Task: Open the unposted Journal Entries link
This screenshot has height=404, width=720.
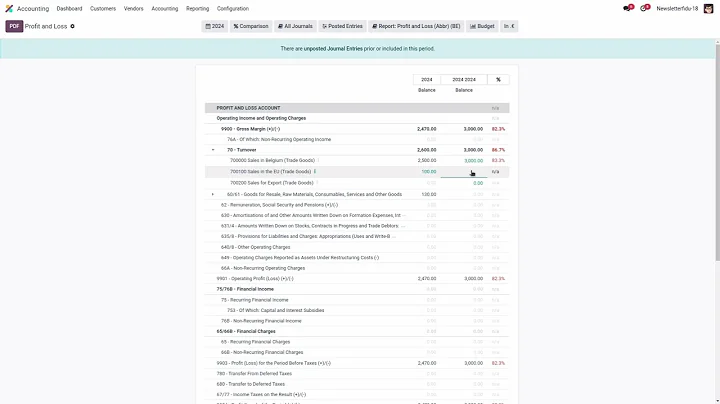Action: (333, 48)
